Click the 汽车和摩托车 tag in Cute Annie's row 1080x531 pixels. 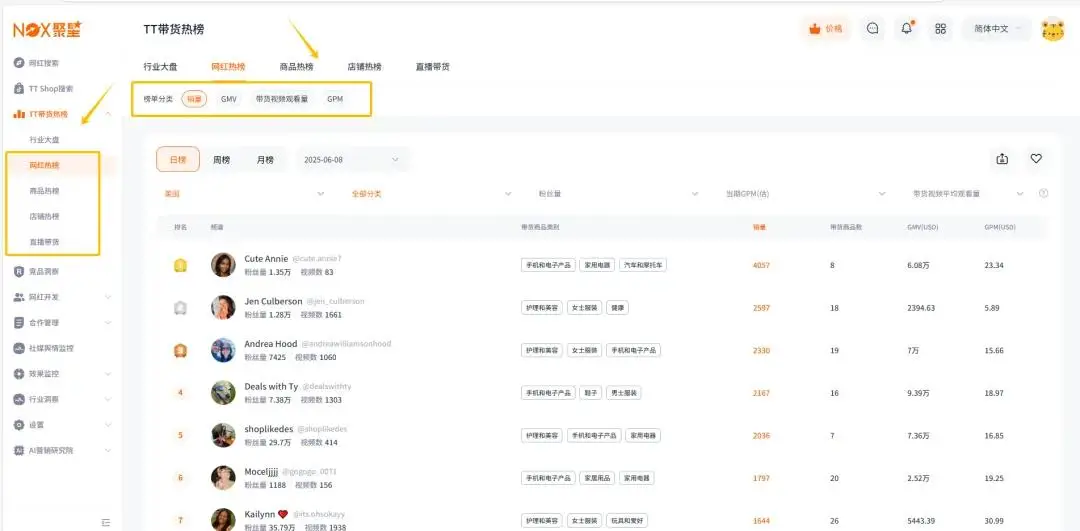[x=643, y=265]
